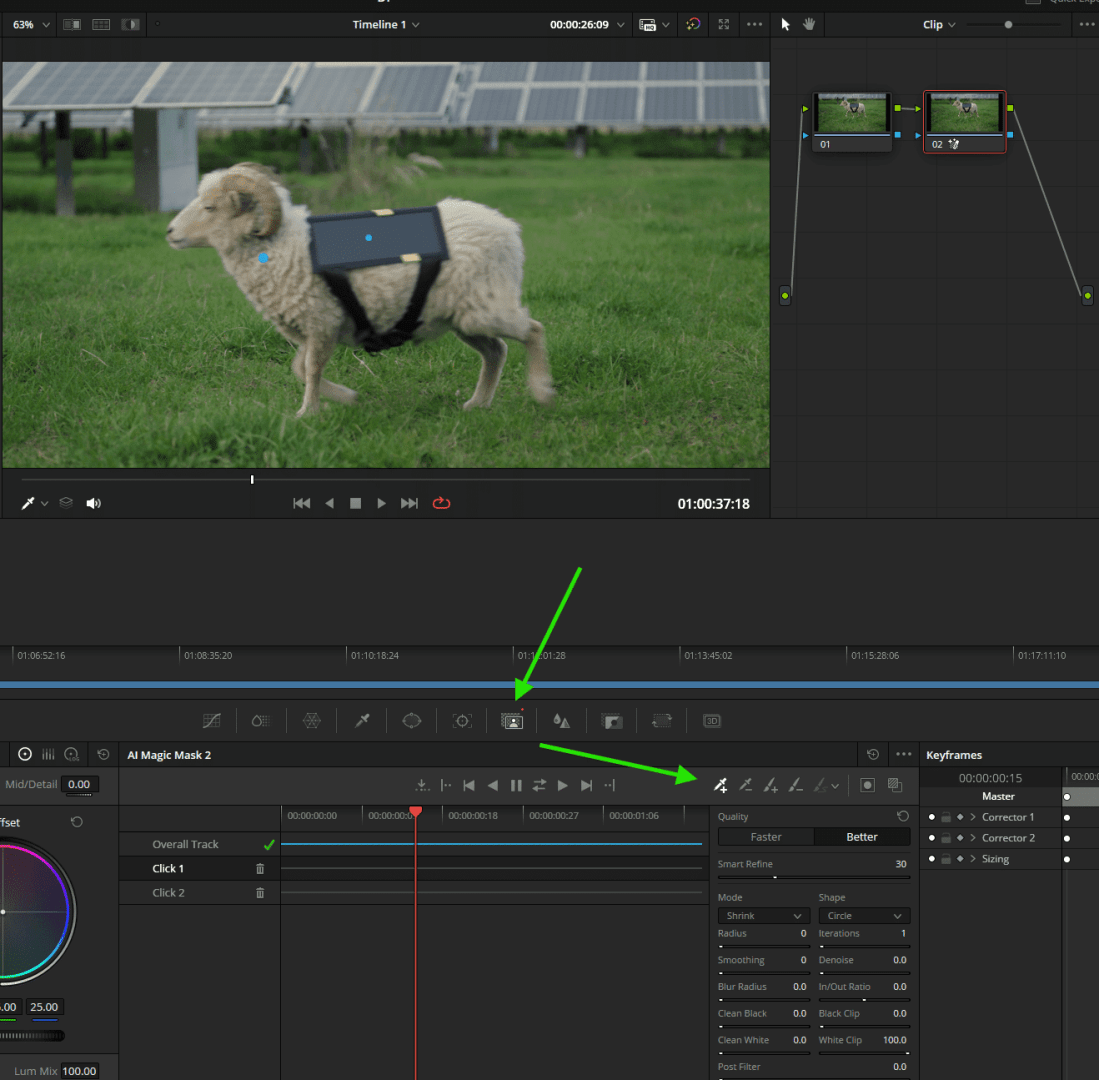Viewport: 1099px width, 1080px height.
Task: Switch mask quality to Faster
Action: point(765,836)
